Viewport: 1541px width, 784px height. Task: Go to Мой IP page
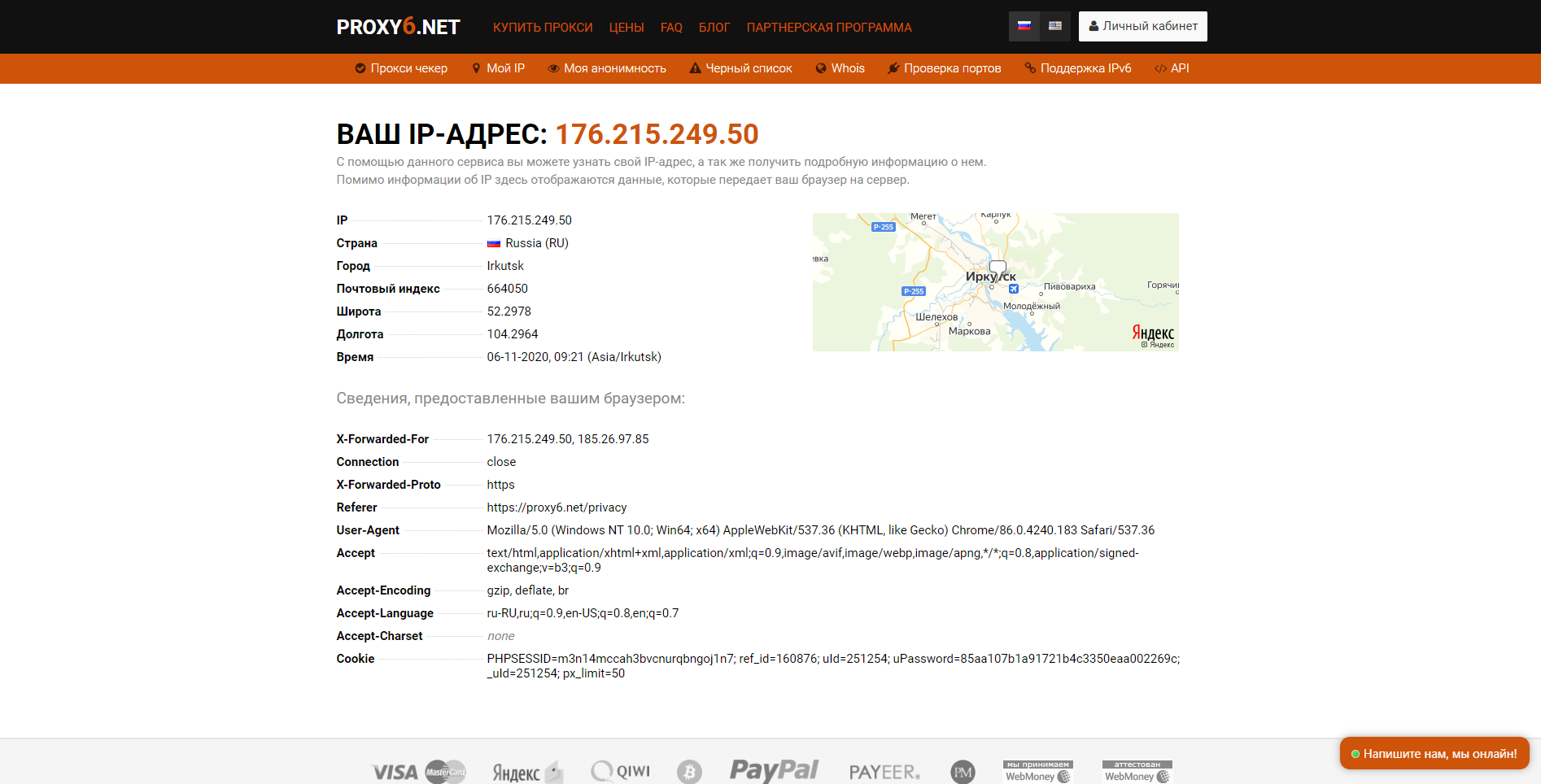(498, 68)
